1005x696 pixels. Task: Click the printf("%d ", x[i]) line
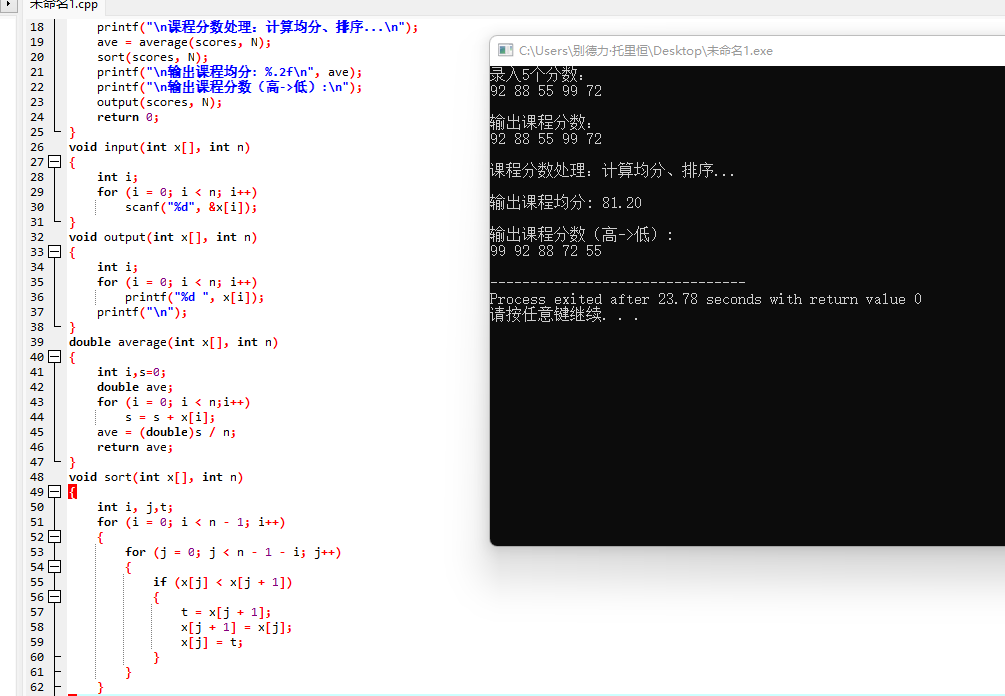pos(194,297)
